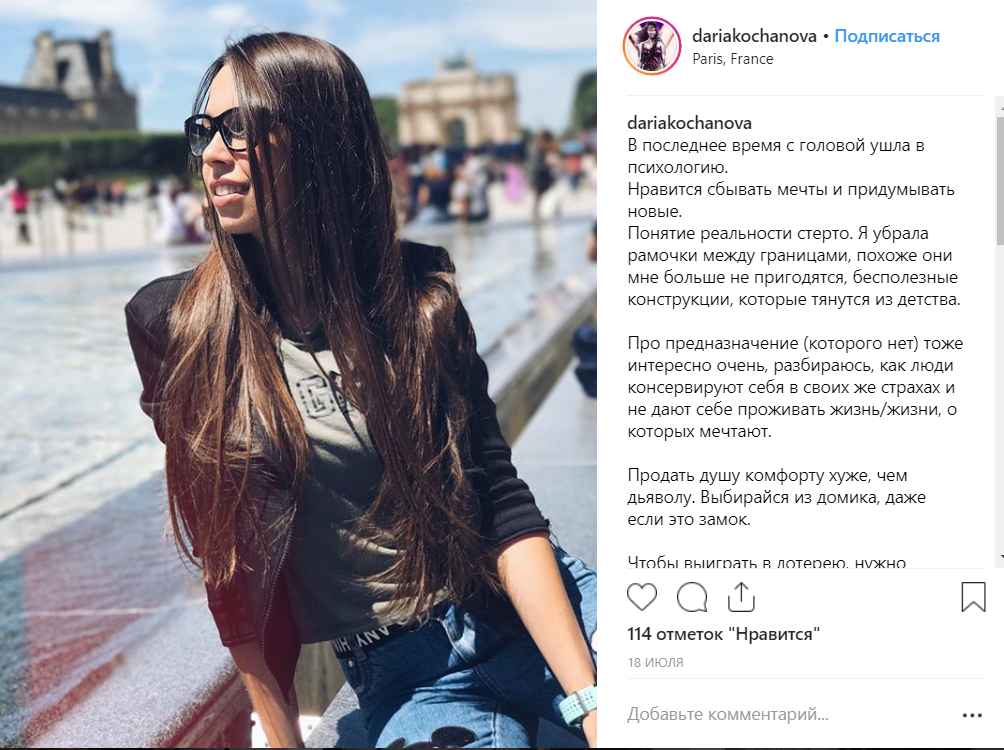Viewport: 1004px width, 750px height.
Task: Click the caption text about психологию
Action: (775, 156)
